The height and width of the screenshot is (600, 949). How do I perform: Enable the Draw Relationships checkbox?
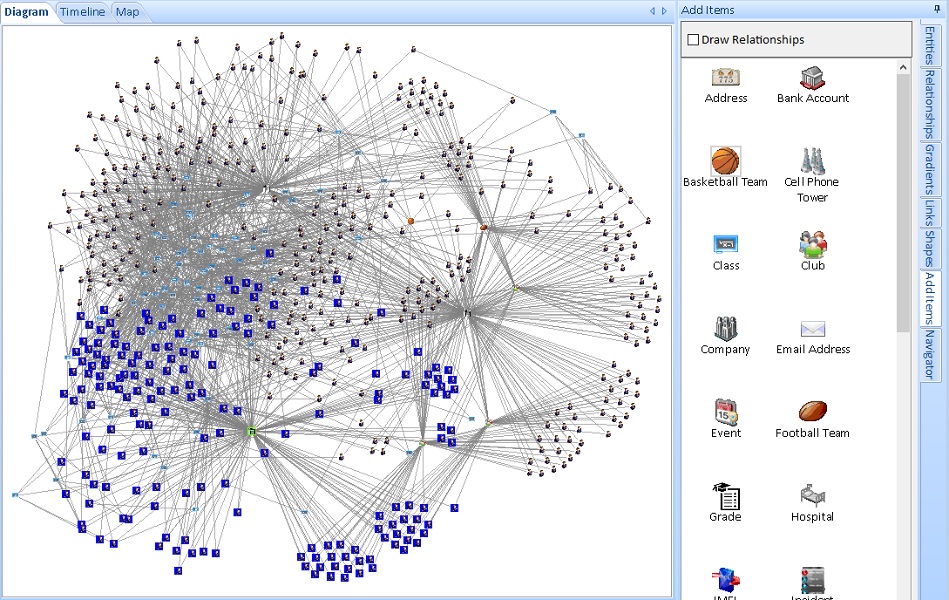coord(691,39)
